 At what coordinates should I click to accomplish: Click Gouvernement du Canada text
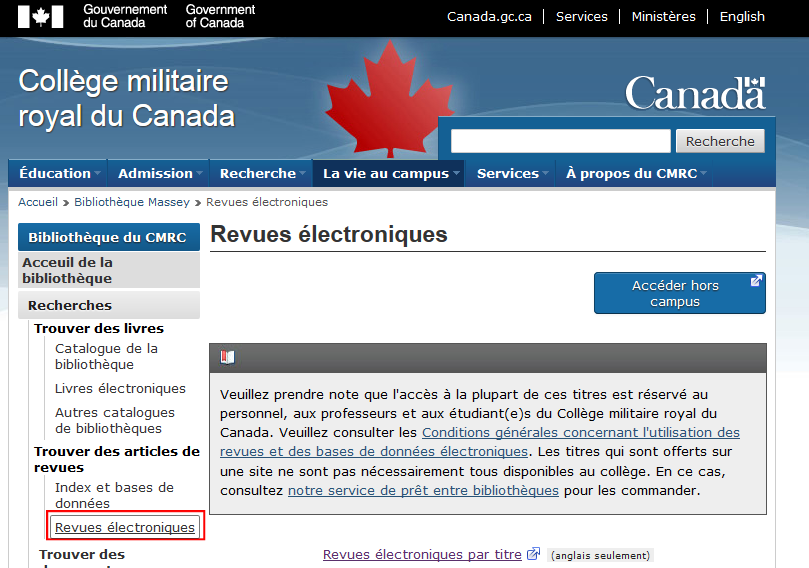point(125,16)
